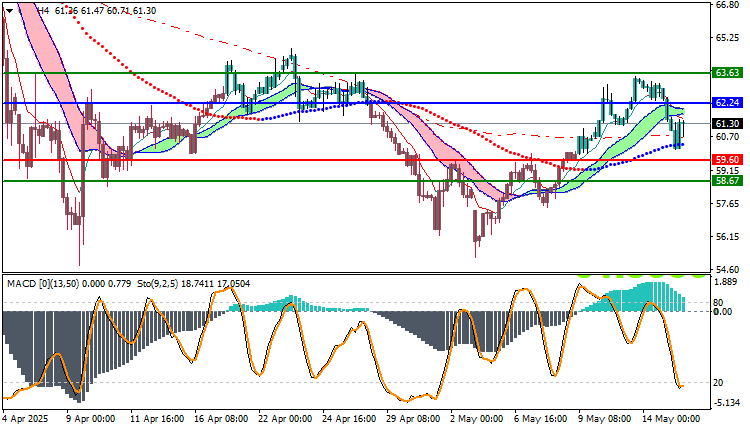
Task: Click the 1.889 indicator scale value
Action: point(726,282)
